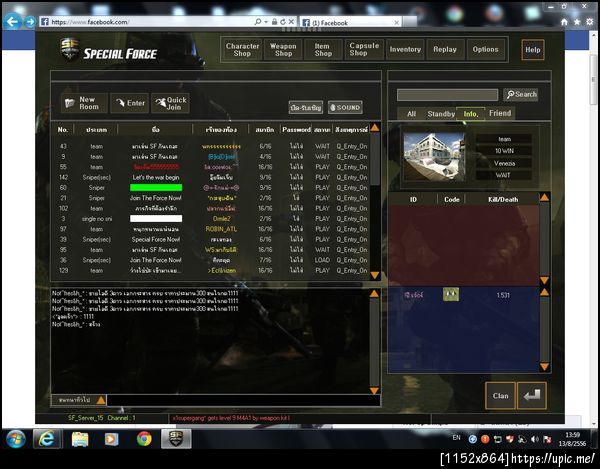
Task: Click the return arrow button beside Clan
Action: pos(532,396)
